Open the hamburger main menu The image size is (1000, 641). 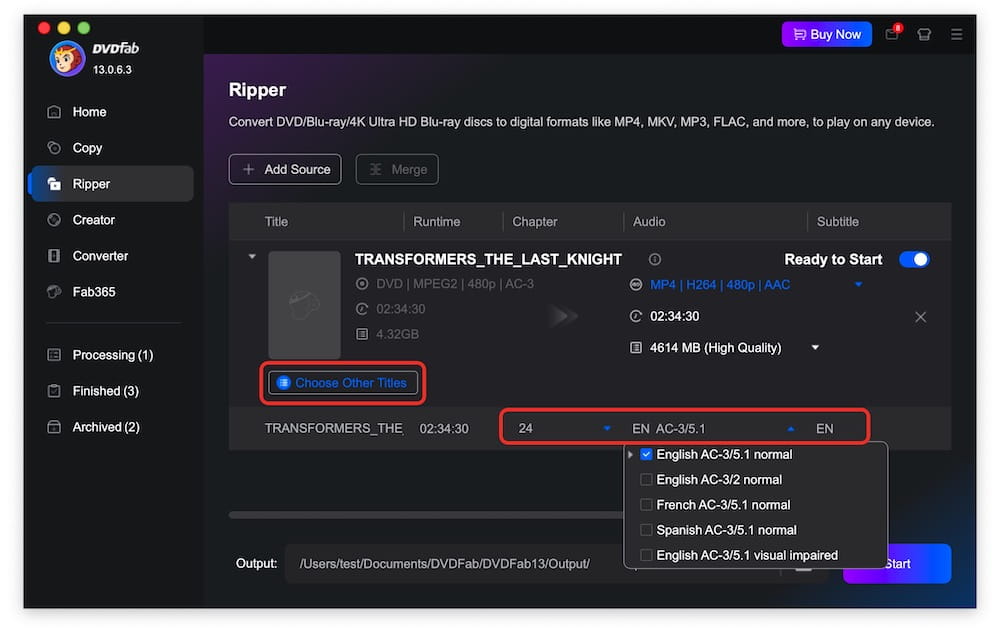point(956,34)
